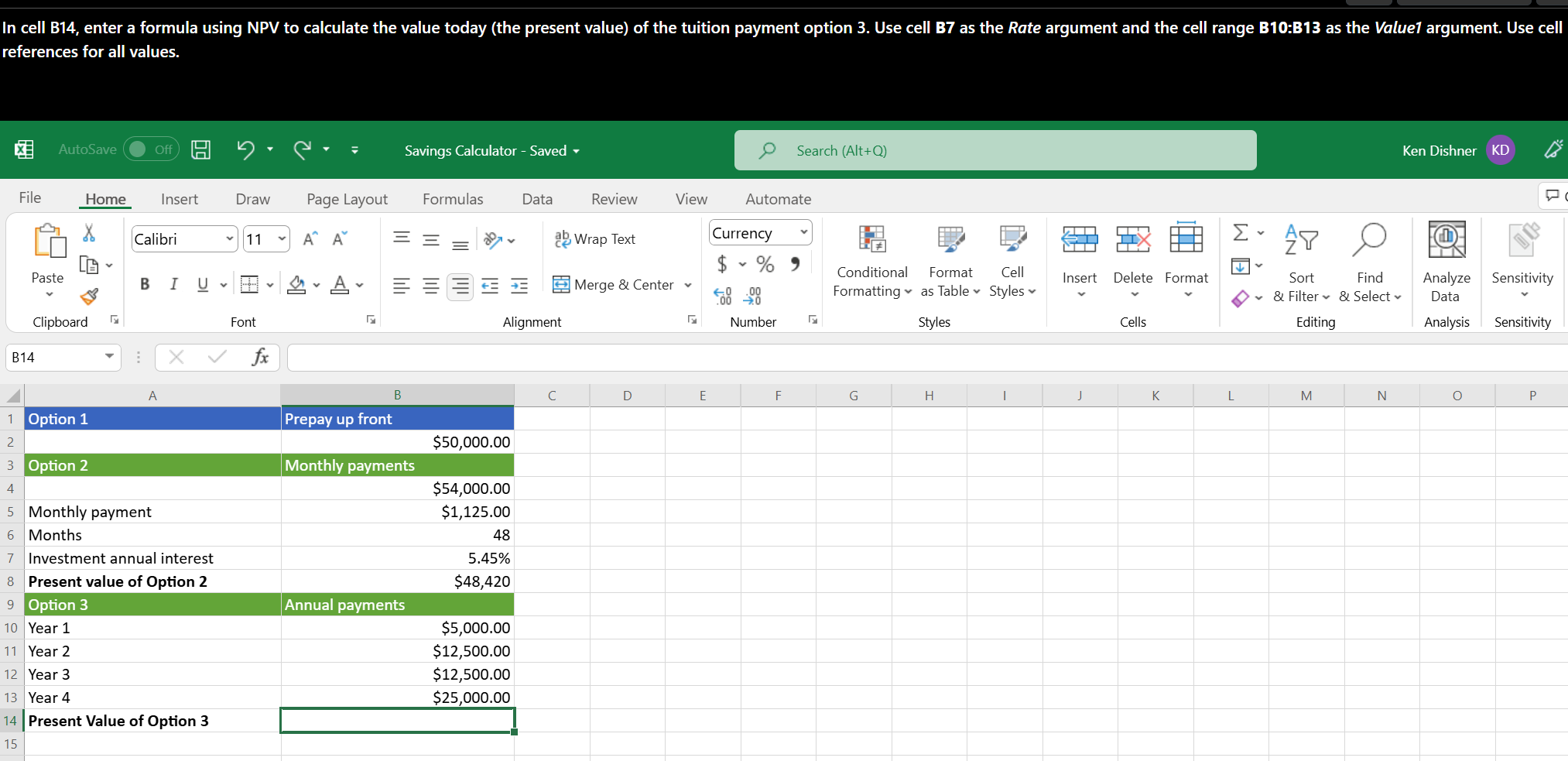The height and width of the screenshot is (761, 1568).
Task: Open the Insert Function fx button
Action: pyautogui.click(x=260, y=357)
